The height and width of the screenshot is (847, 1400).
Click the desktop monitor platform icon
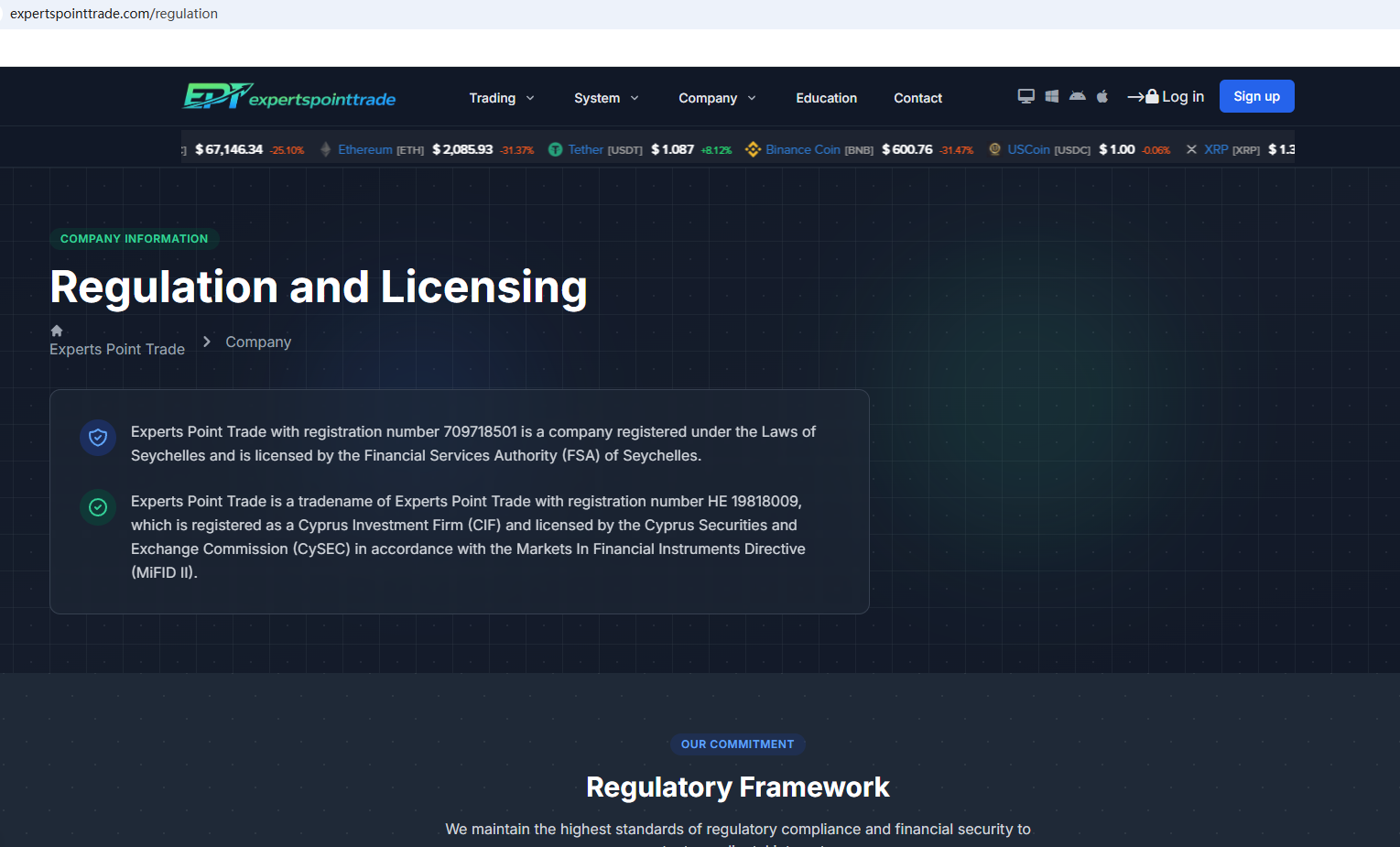point(1026,96)
